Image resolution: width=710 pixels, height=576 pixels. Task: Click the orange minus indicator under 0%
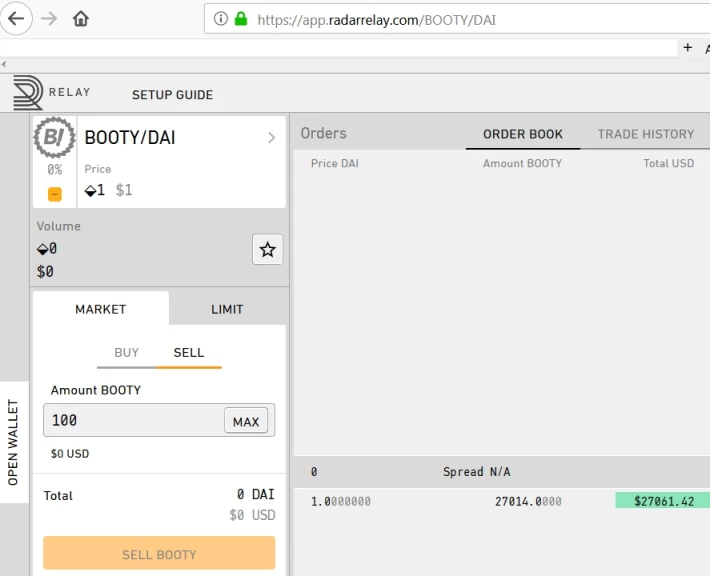tap(55, 194)
